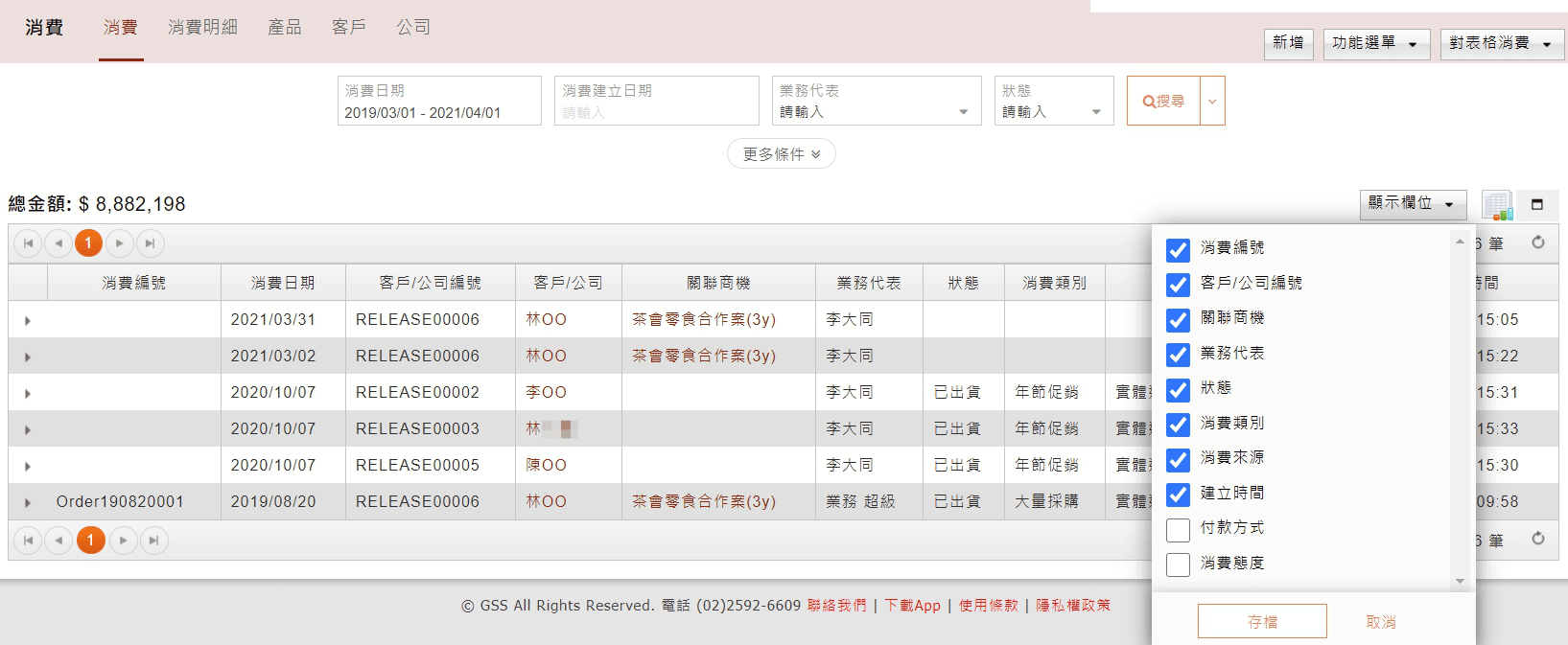Switch to the 消費明細 tab
The width and height of the screenshot is (1568, 645).
click(202, 28)
